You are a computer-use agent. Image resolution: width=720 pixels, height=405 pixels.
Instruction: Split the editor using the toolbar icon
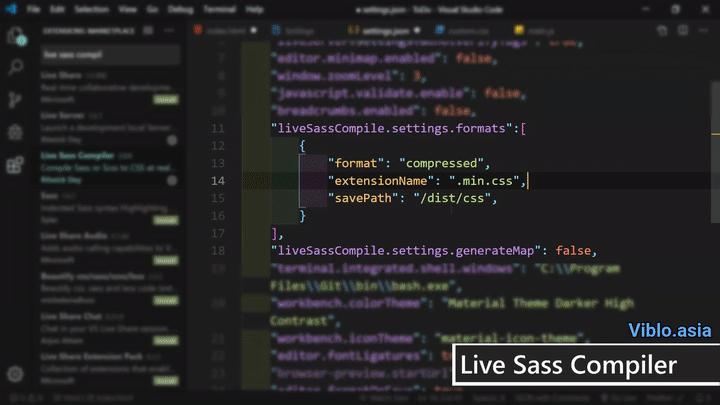click(x=683, y=31)
